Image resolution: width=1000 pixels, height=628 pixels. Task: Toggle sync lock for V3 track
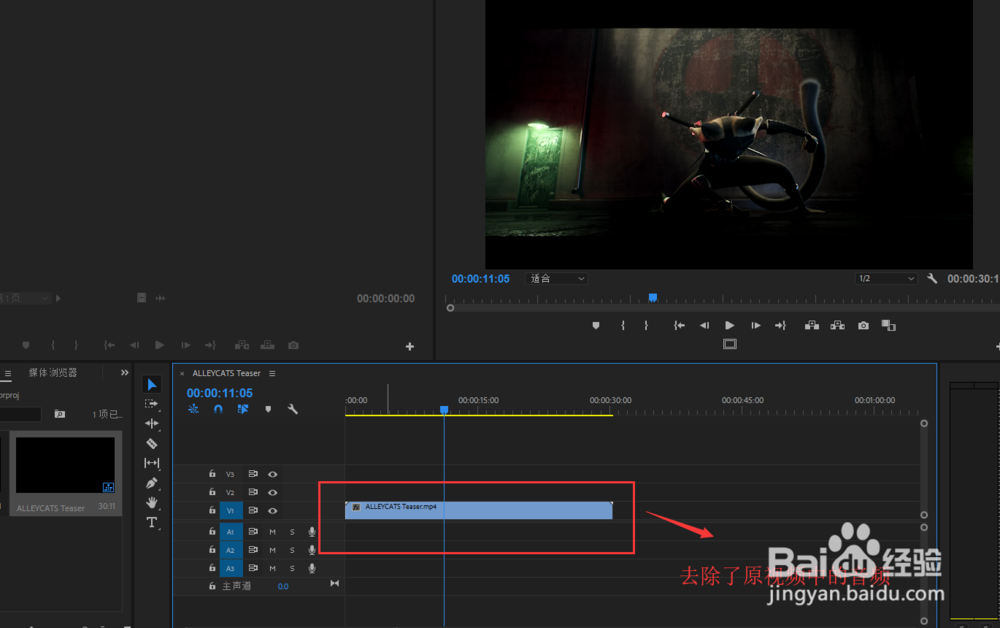(x=253, y=474)
